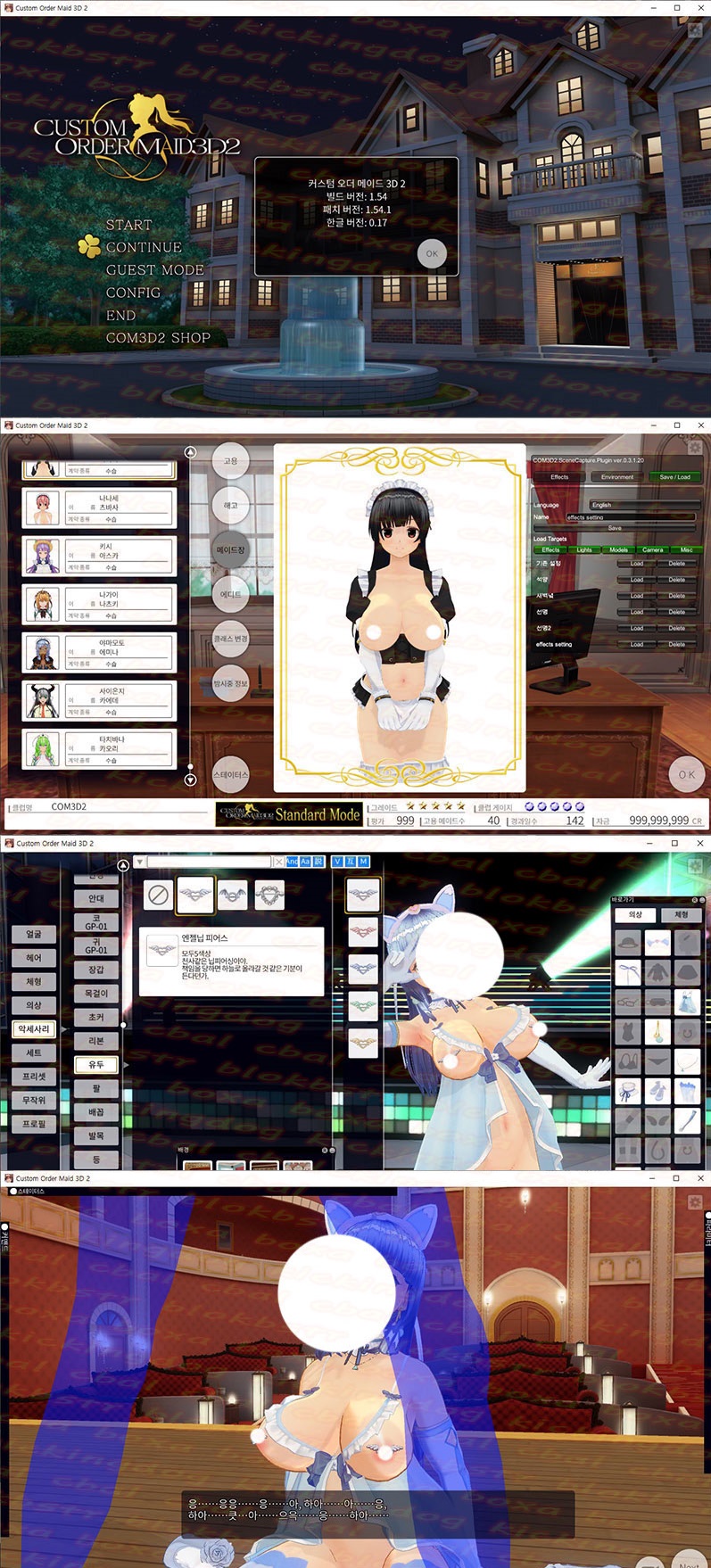This screenshot has width=711, height=1568.
Task: Pick the green color variant of the piercing
Action: click(x=363, y=1004)
